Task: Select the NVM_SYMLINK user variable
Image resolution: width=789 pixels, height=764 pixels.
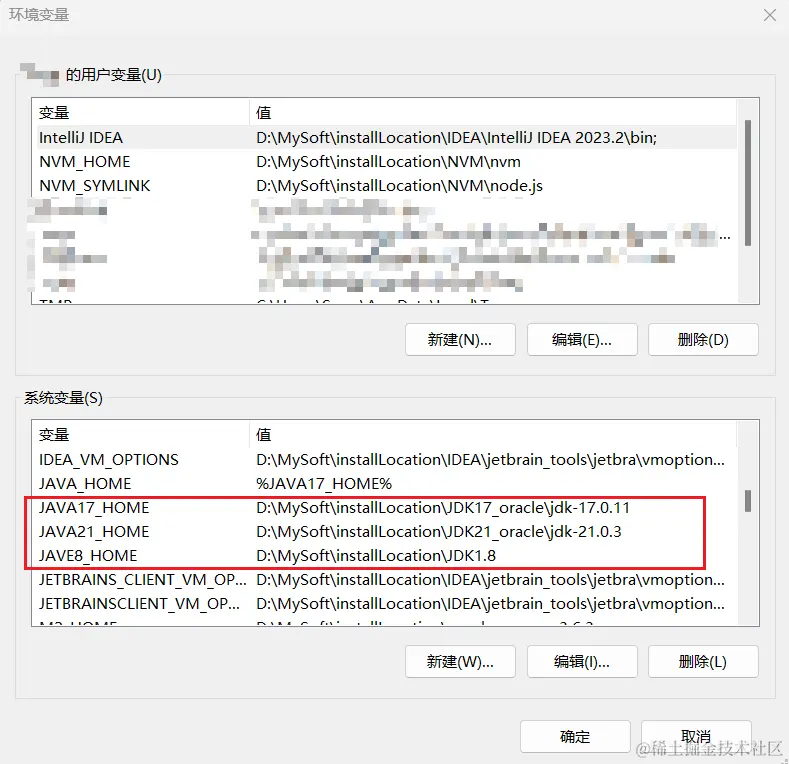Action: [95, 186]
